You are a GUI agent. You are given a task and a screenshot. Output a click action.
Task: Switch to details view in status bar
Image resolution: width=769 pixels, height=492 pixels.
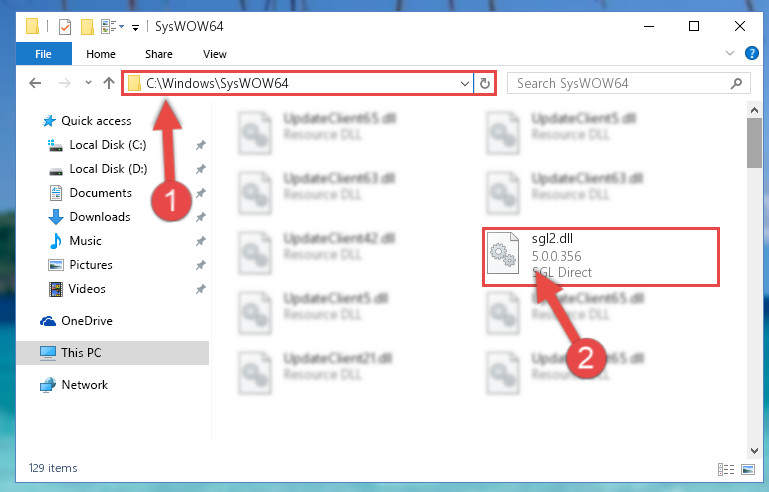pyautogui.click(x=726, y=469)
